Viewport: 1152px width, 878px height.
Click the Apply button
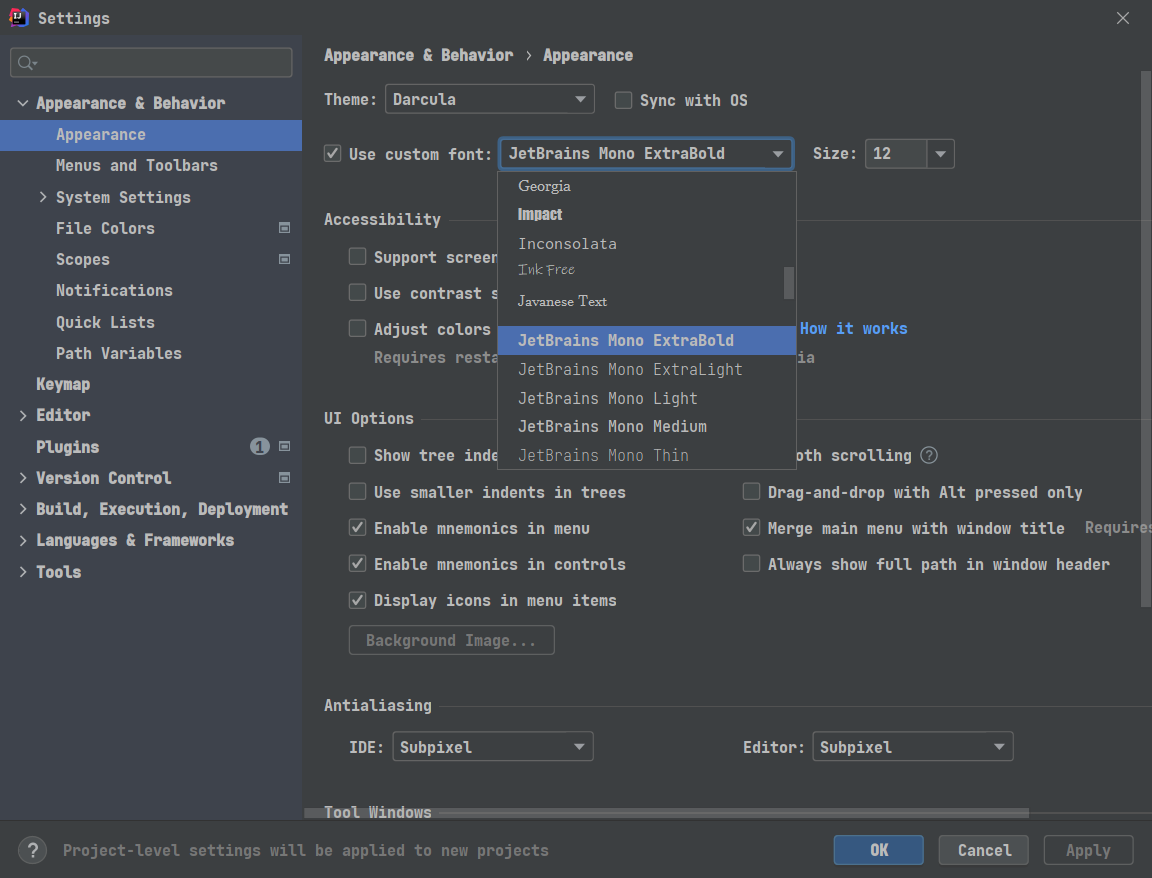tap(1088, 850)
